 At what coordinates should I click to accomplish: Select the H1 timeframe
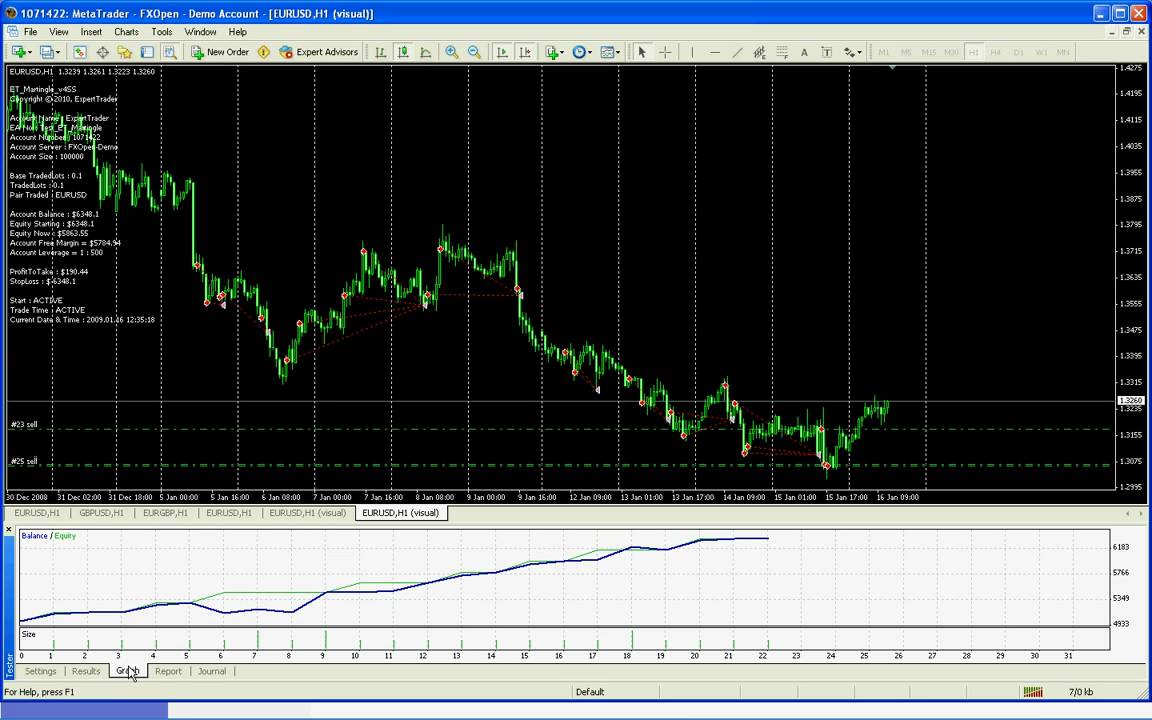pos(973,52)
